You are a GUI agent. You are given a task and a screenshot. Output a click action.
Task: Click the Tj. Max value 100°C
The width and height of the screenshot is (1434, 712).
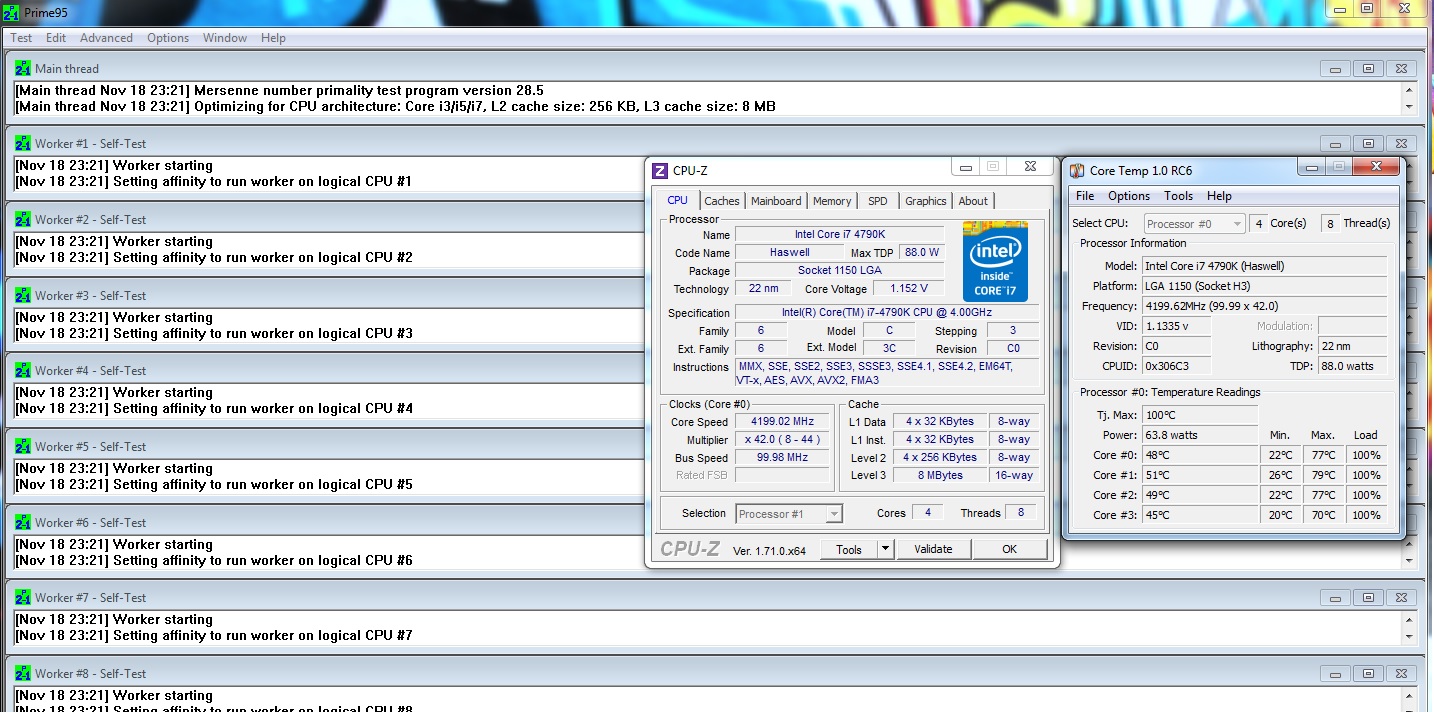tap(1200, 415)
